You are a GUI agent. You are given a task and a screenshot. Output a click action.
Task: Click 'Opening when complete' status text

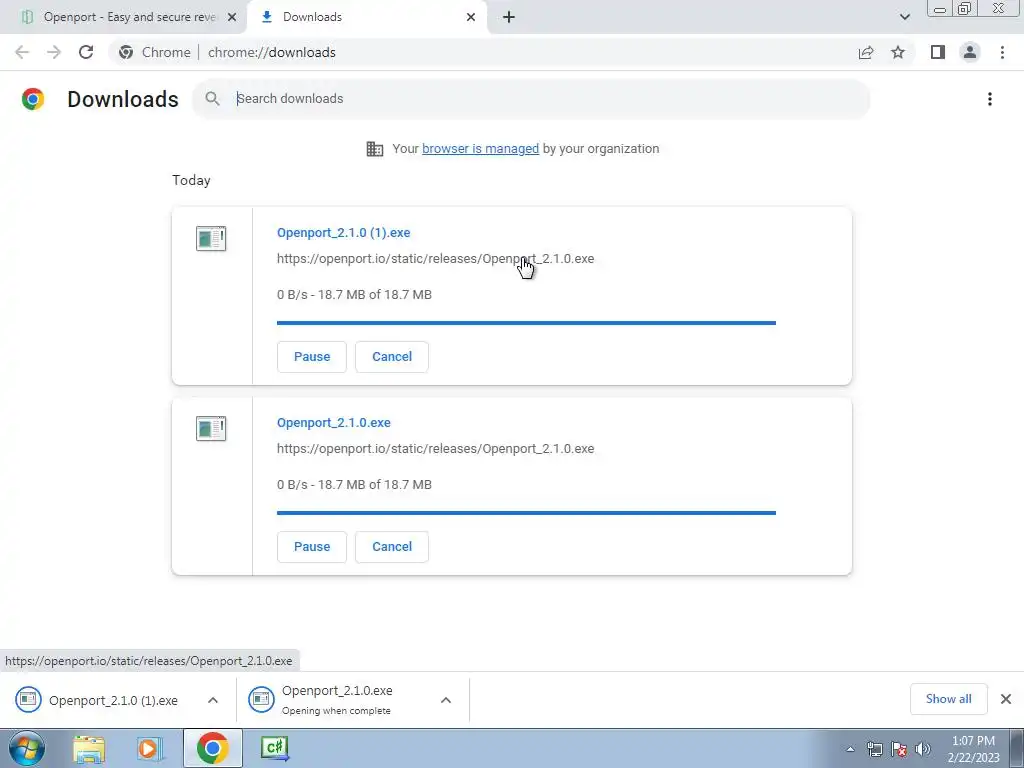point(336,711)
